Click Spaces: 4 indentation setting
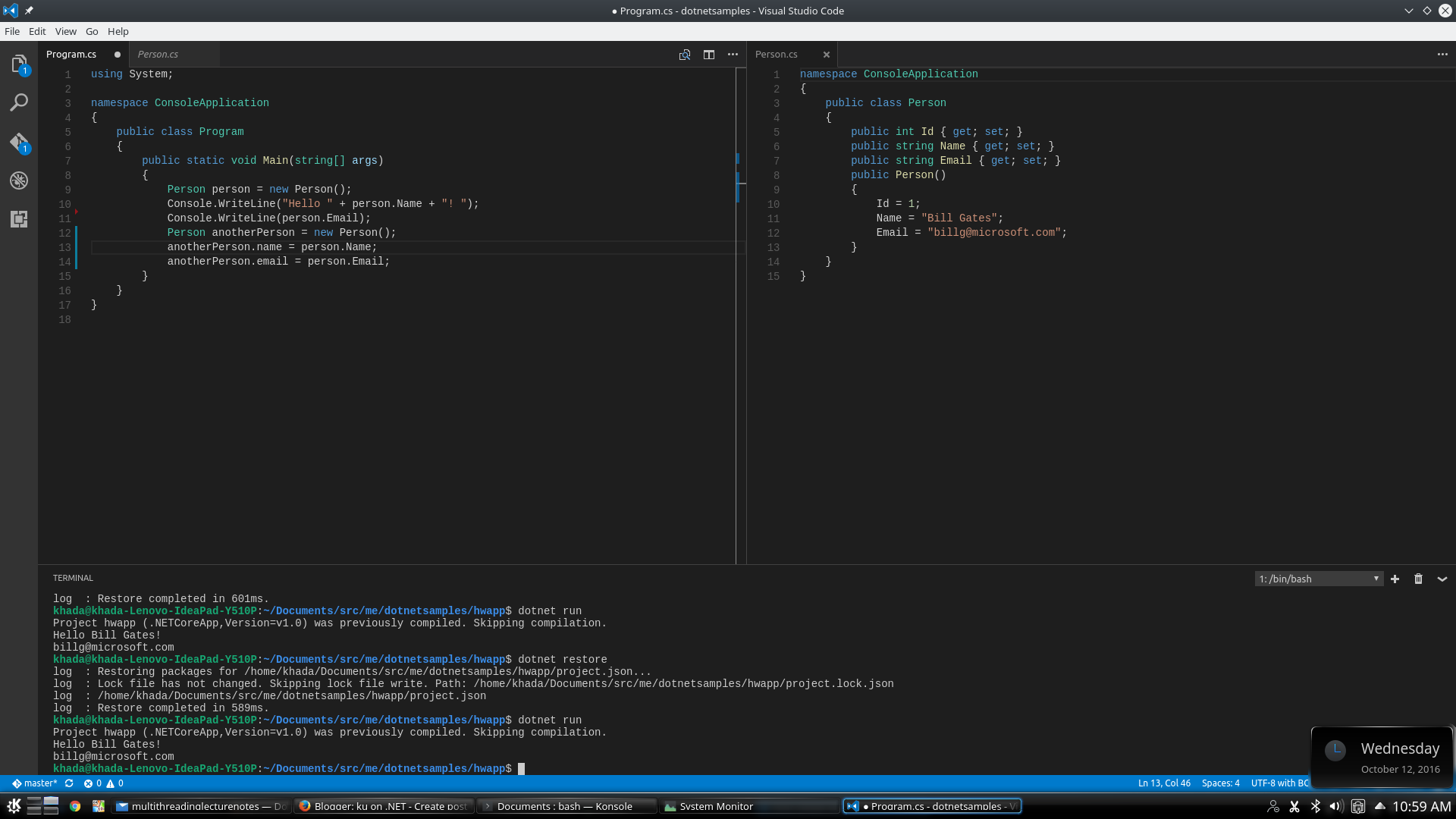1456x819 pixels. (1220, 783)
